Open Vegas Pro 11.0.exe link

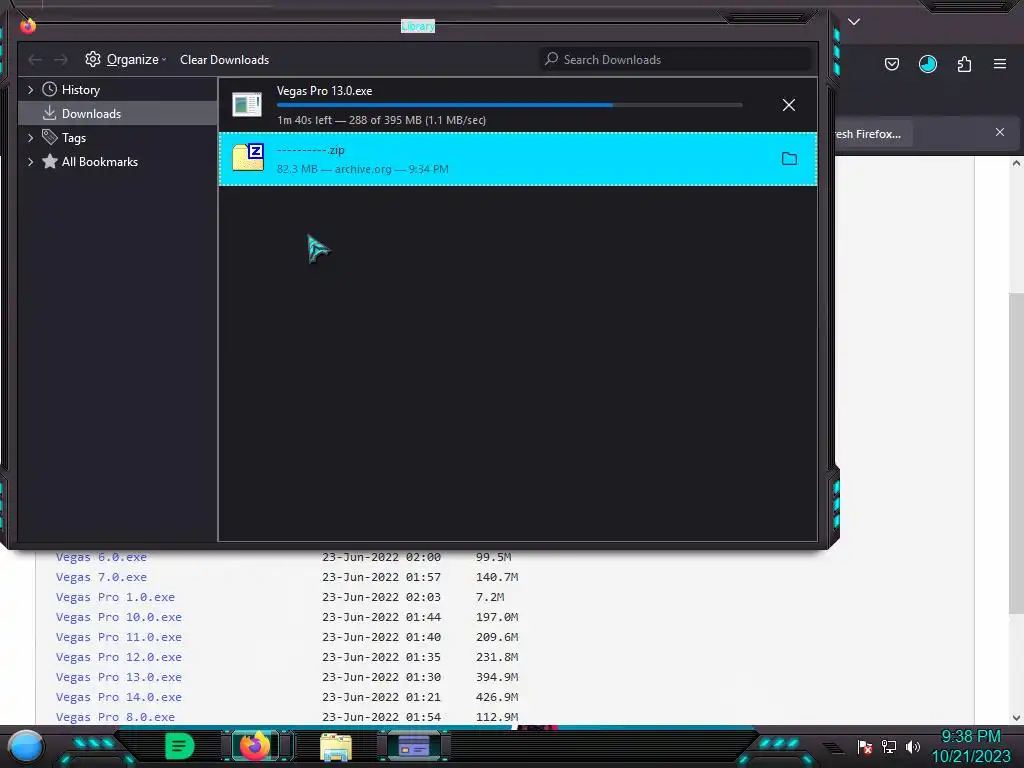(119, 637)
